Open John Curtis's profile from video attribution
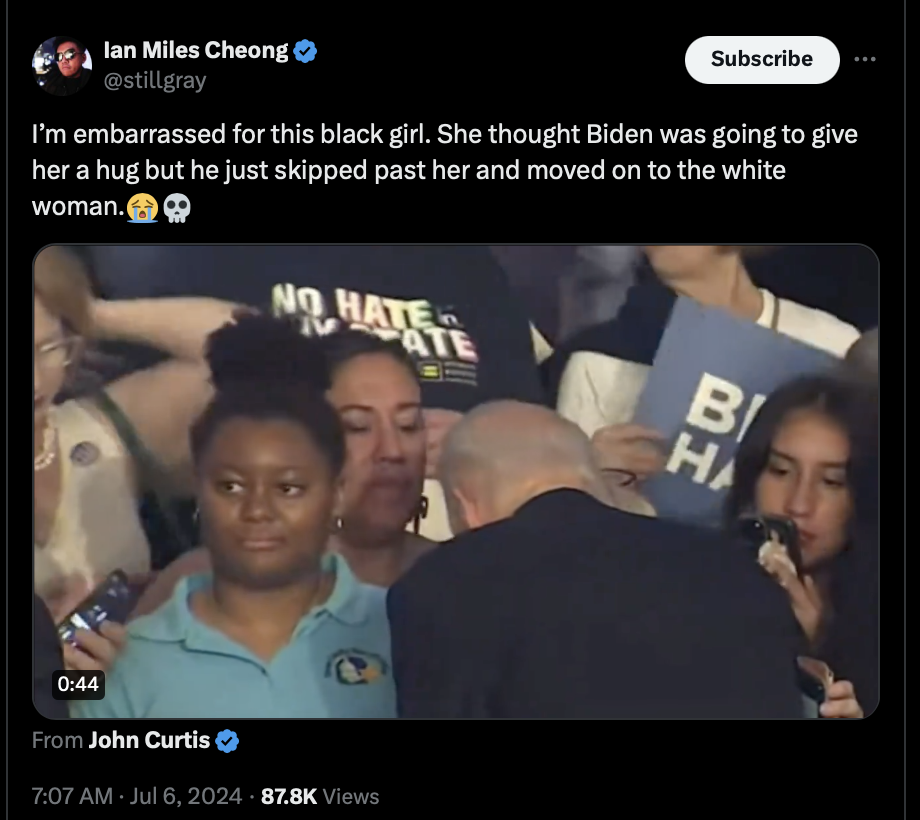The height and width of the screenshot is (820, 920). pyautogui.click(x=149, y=740)
